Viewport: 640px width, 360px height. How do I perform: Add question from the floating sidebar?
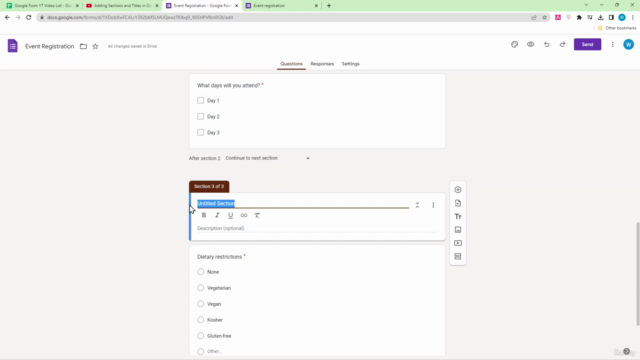click(x=458, y=190)
